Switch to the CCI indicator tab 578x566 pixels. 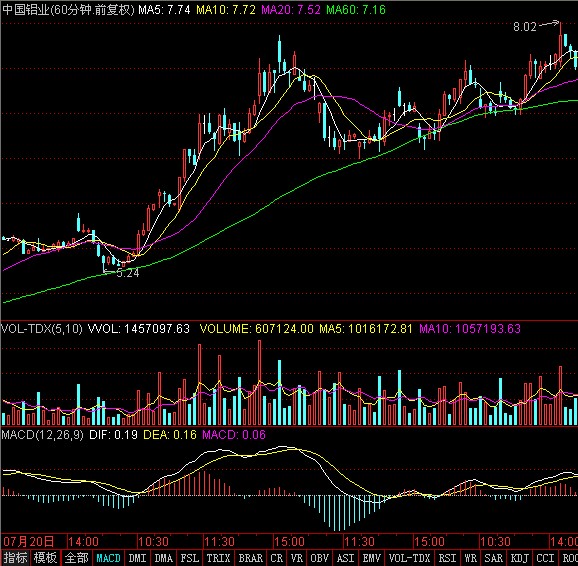545,558
